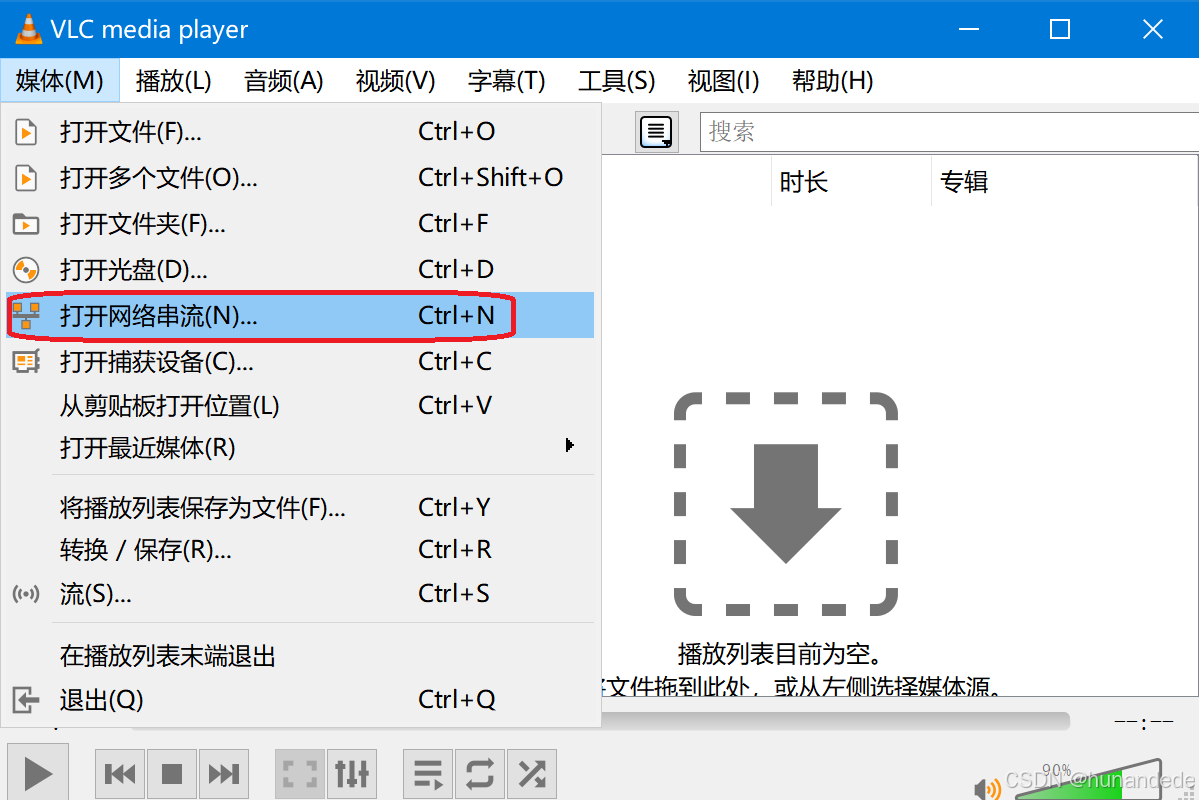
Task: Click the --:-- remaining time label
Action: pos(1144,722)
